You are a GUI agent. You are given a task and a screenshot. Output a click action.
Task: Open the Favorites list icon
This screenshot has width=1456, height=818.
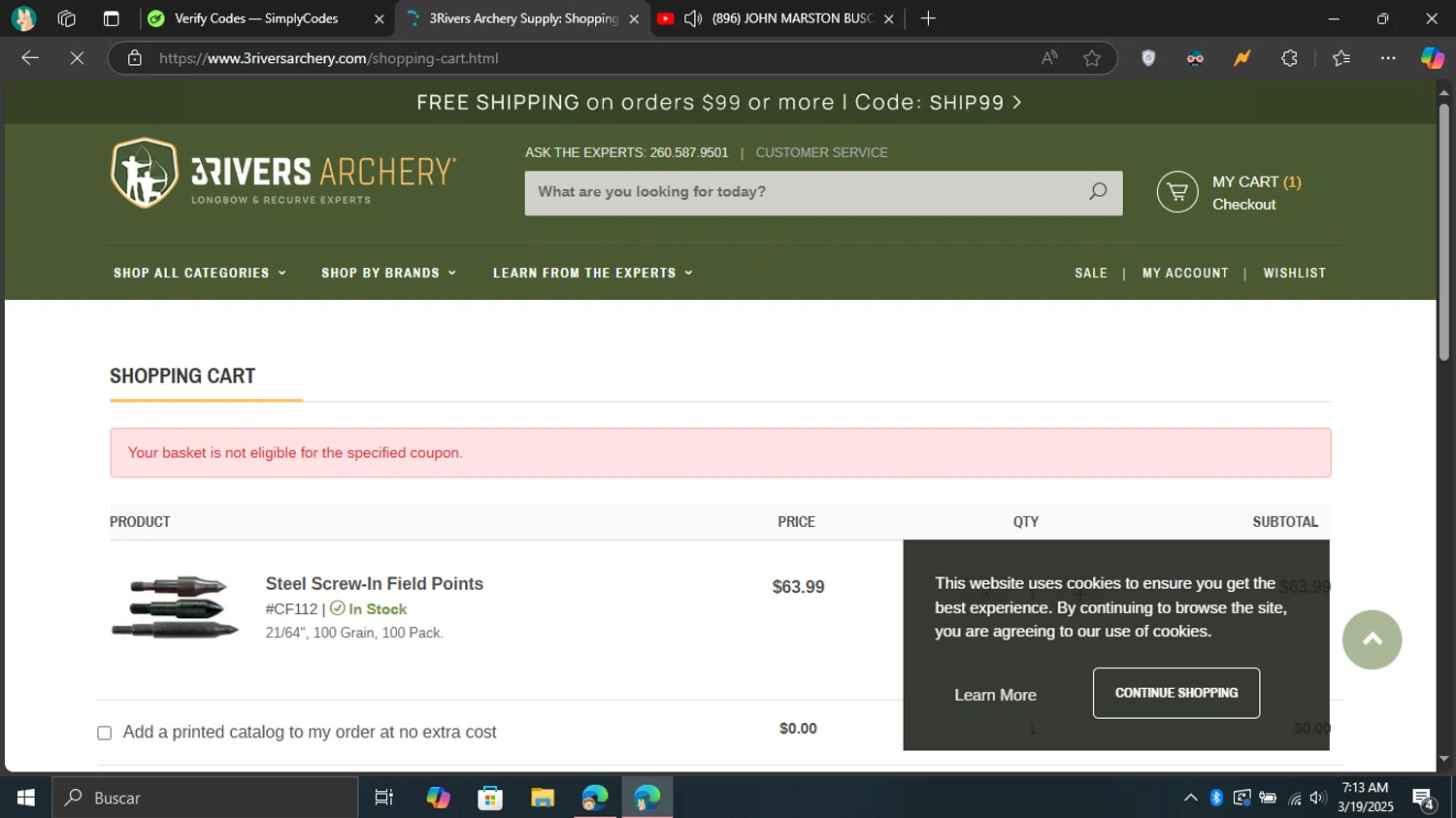click(1341, 58)
